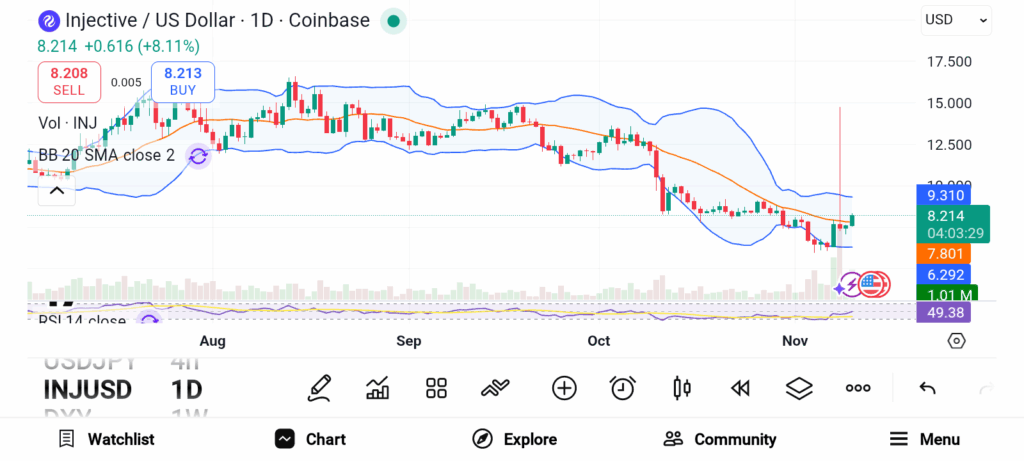Open the object tree layers icon

pos(799,388)
